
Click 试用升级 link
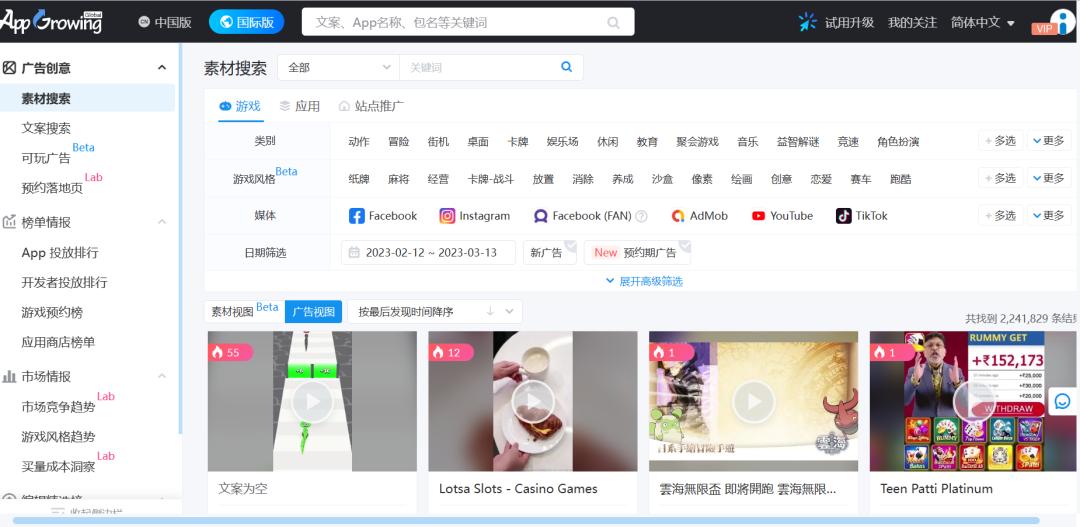849,22
